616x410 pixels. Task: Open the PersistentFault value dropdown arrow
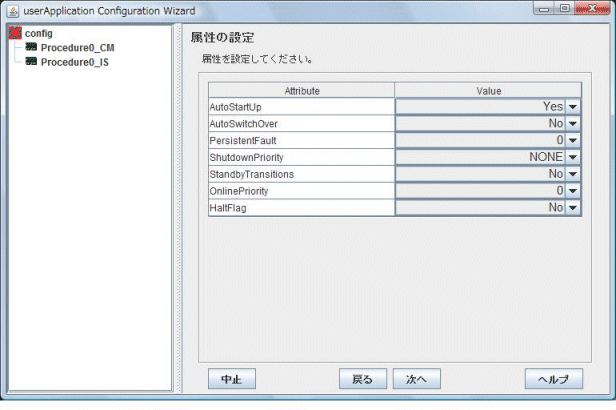coord(573,140)
